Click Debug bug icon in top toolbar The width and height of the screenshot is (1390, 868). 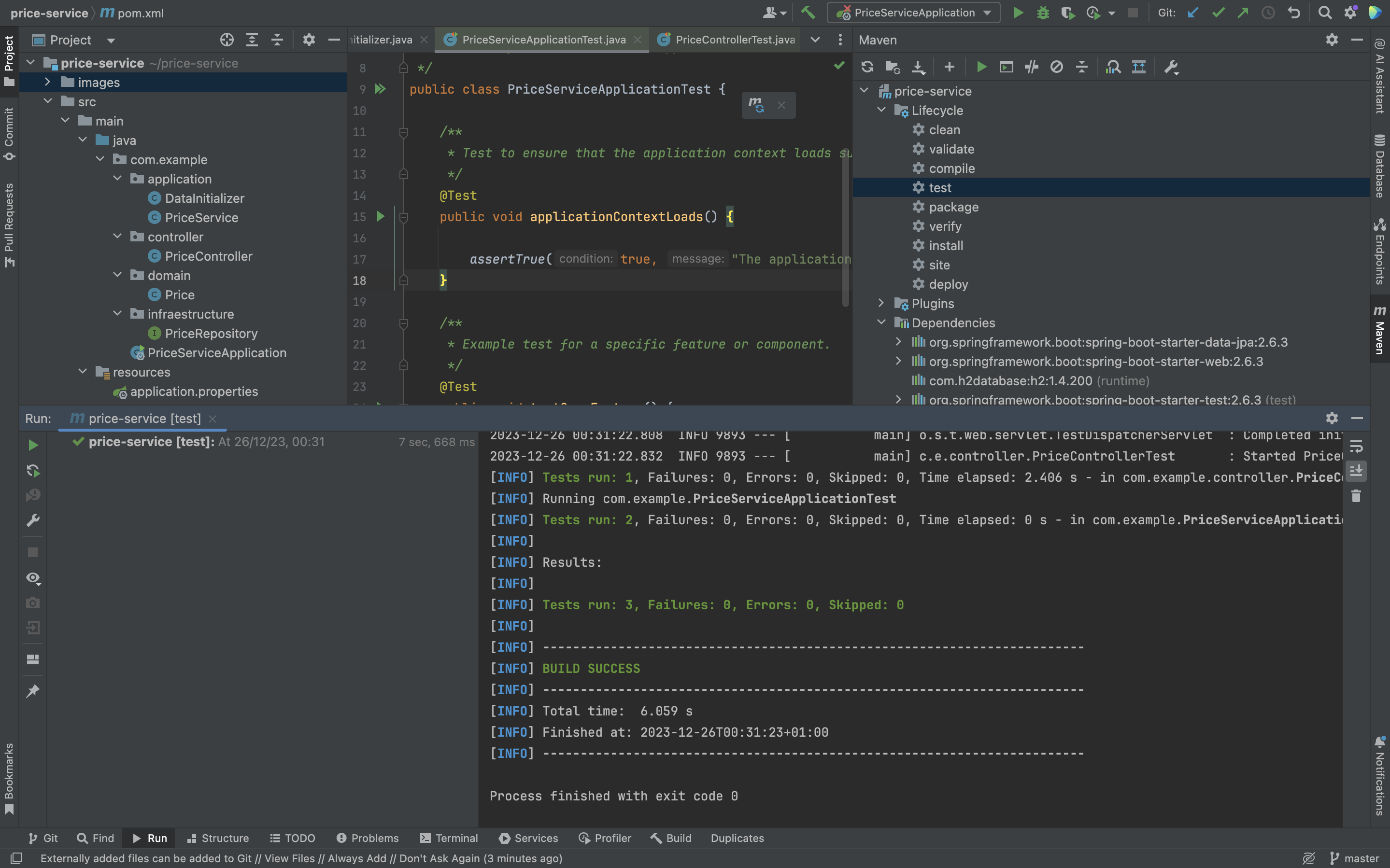tap(1043, 13)
